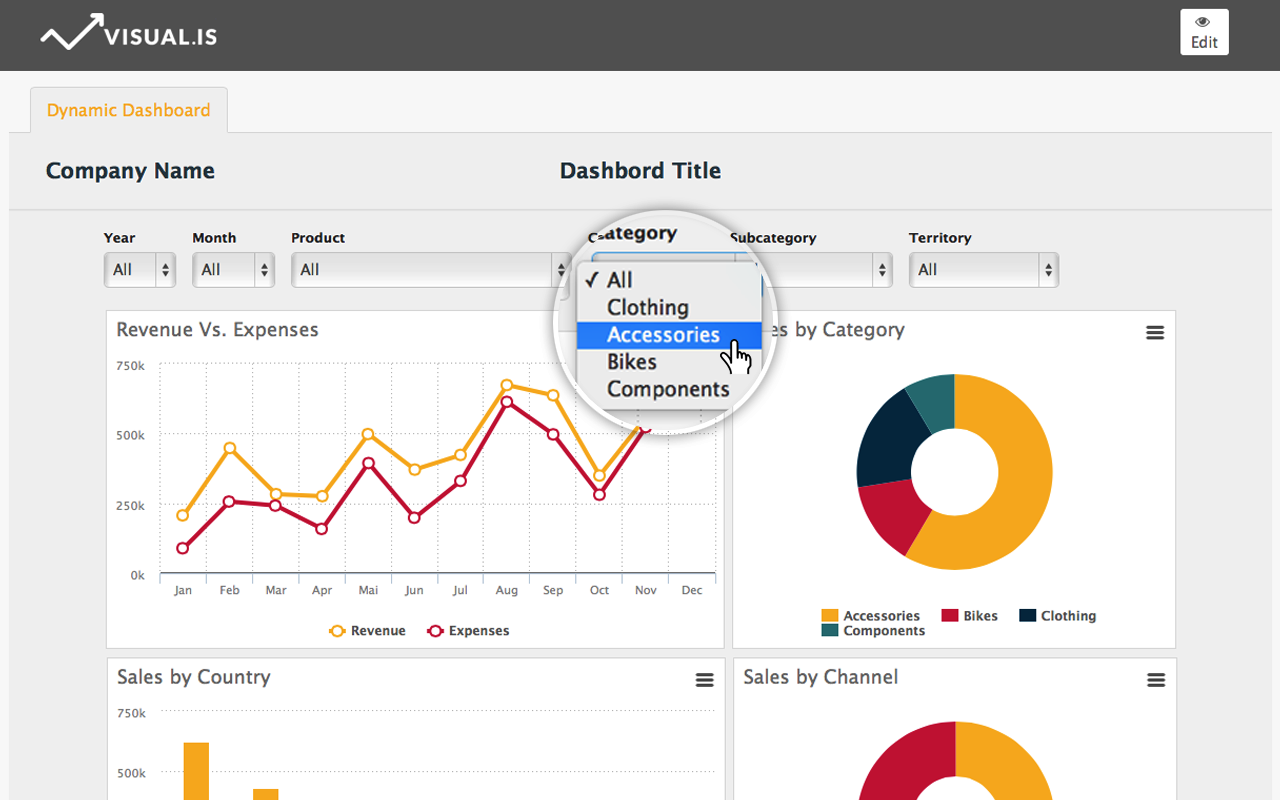
Task: Click the Company Name heading
Action: (130, 171)
